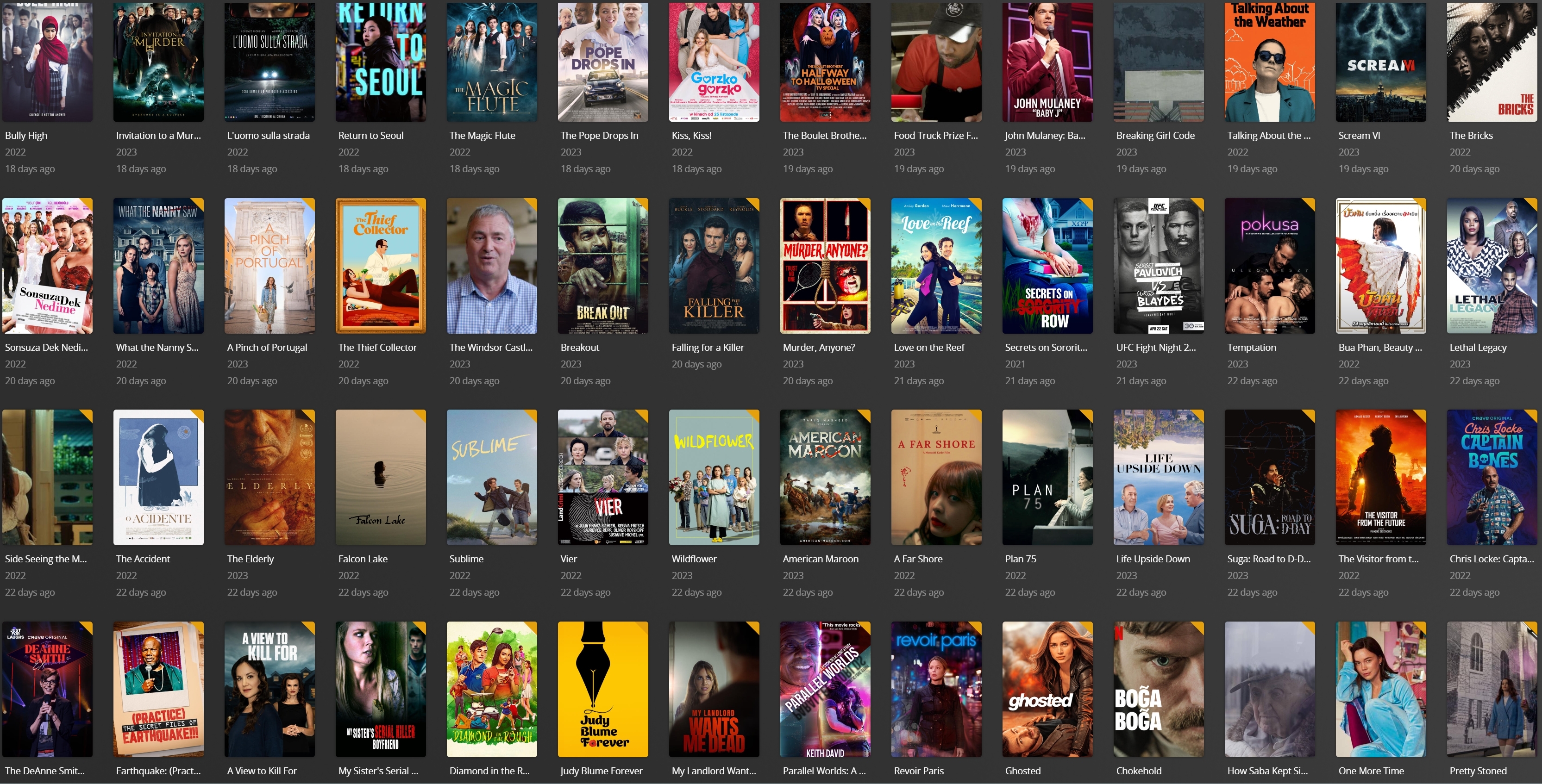Screen dimensions: 1542x784
Task: Open the Return to Seoul poster
Action: coord(381,61)
